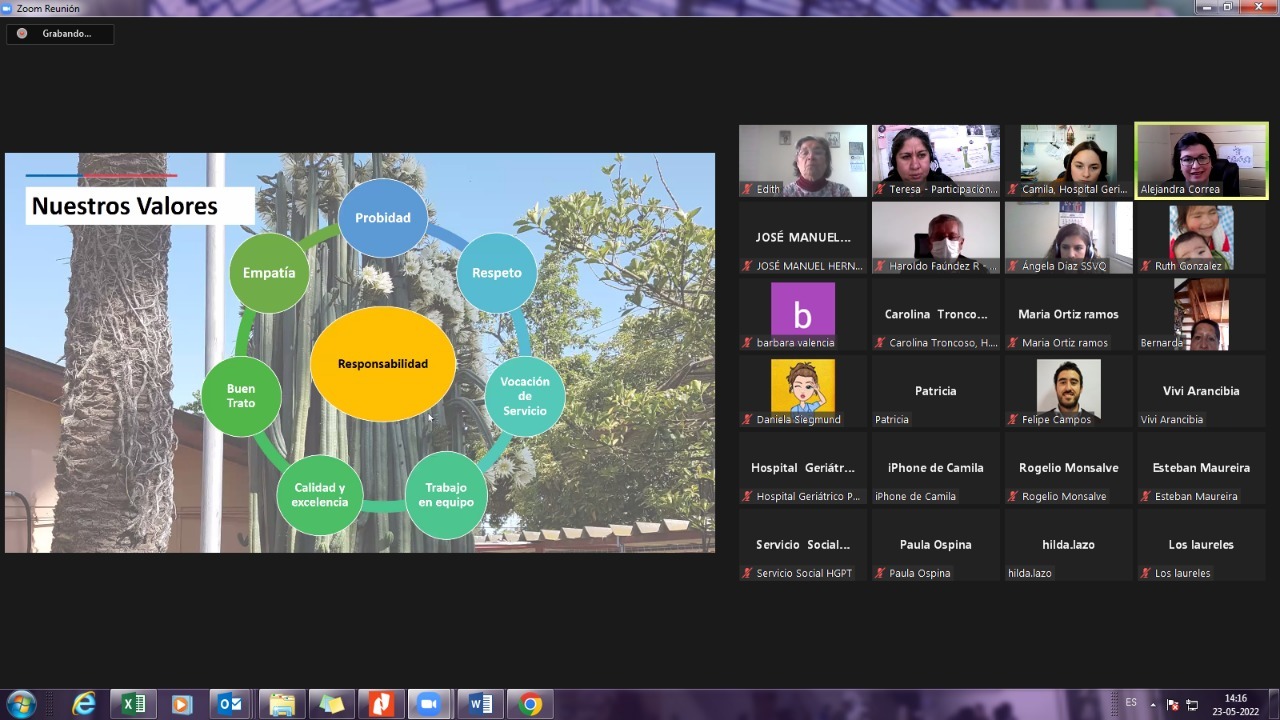Open Google Chrome from taskbar
The width and height of the screenshot is (1280, 720).
point(531,704)
